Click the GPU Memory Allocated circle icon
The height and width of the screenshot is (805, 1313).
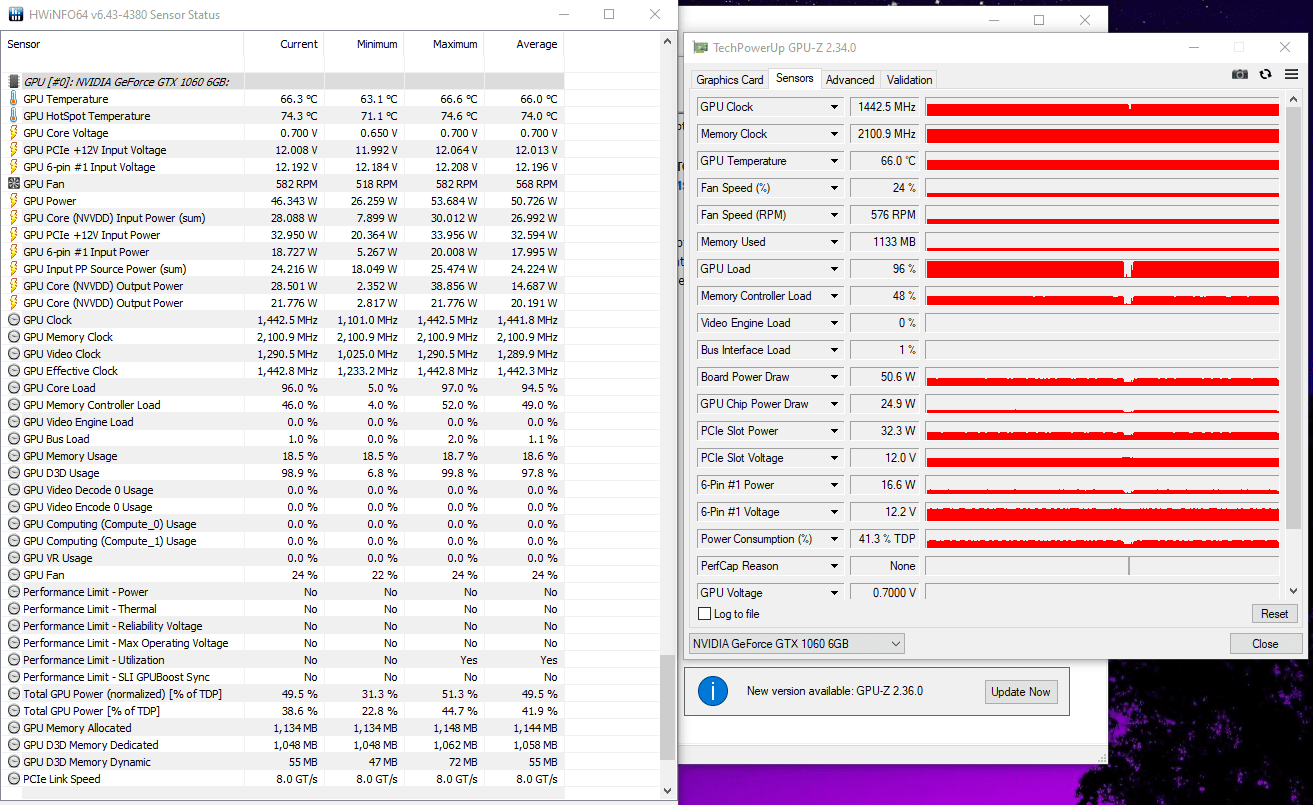pos(14,728)
